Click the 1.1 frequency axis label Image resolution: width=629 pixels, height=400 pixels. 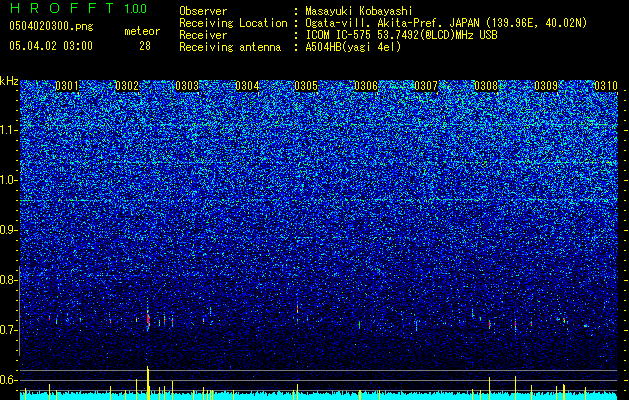(9, 130)
